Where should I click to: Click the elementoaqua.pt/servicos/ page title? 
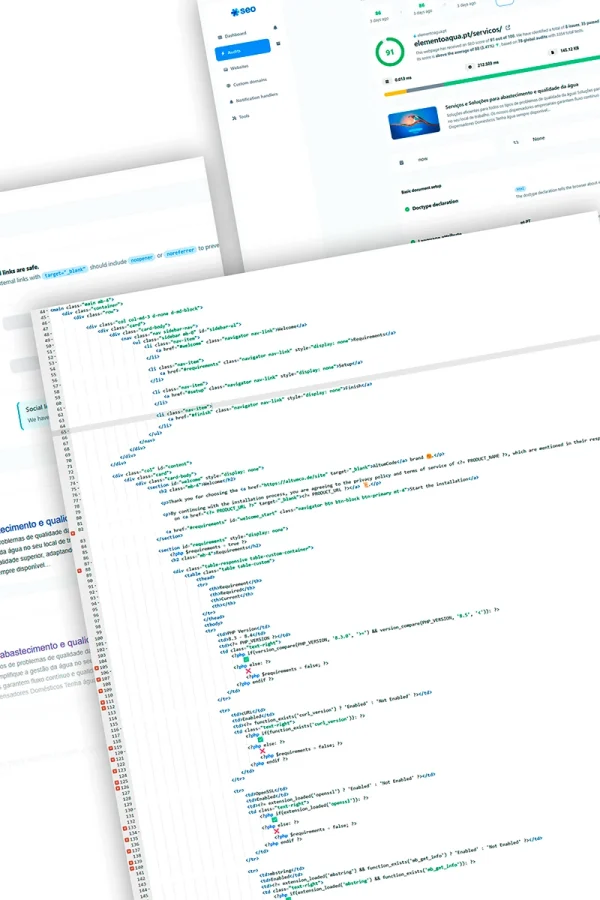(459, 31)
